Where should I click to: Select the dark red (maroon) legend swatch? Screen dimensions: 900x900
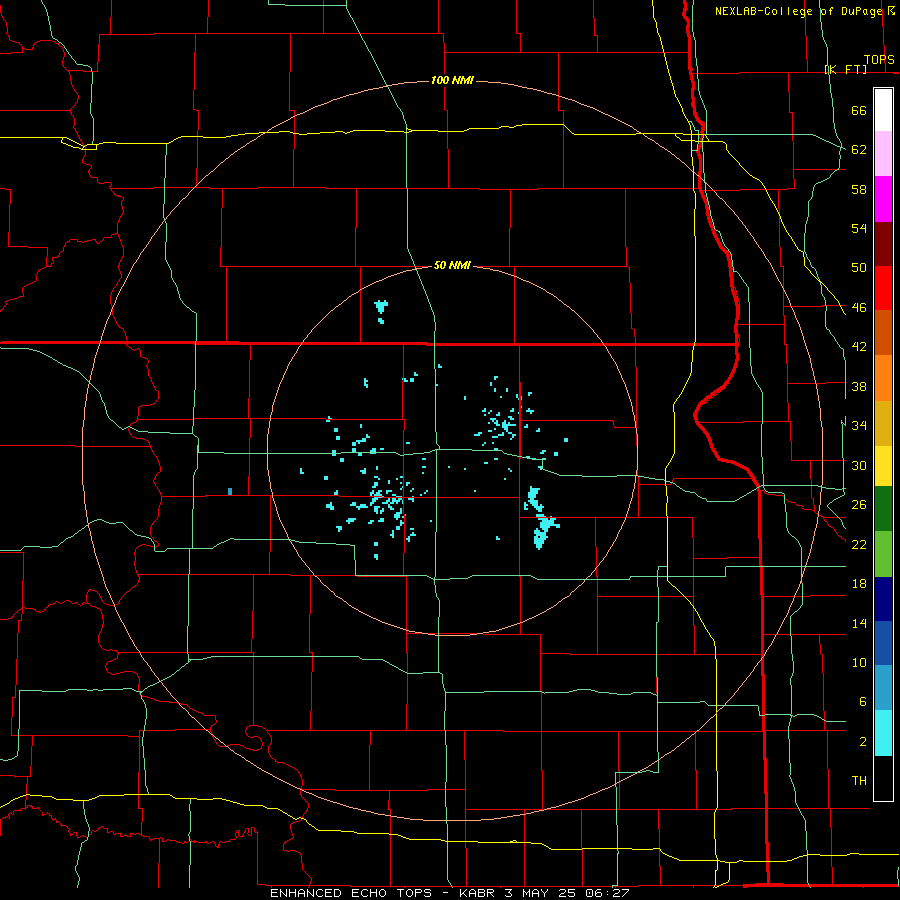click(x=883, y=244)
